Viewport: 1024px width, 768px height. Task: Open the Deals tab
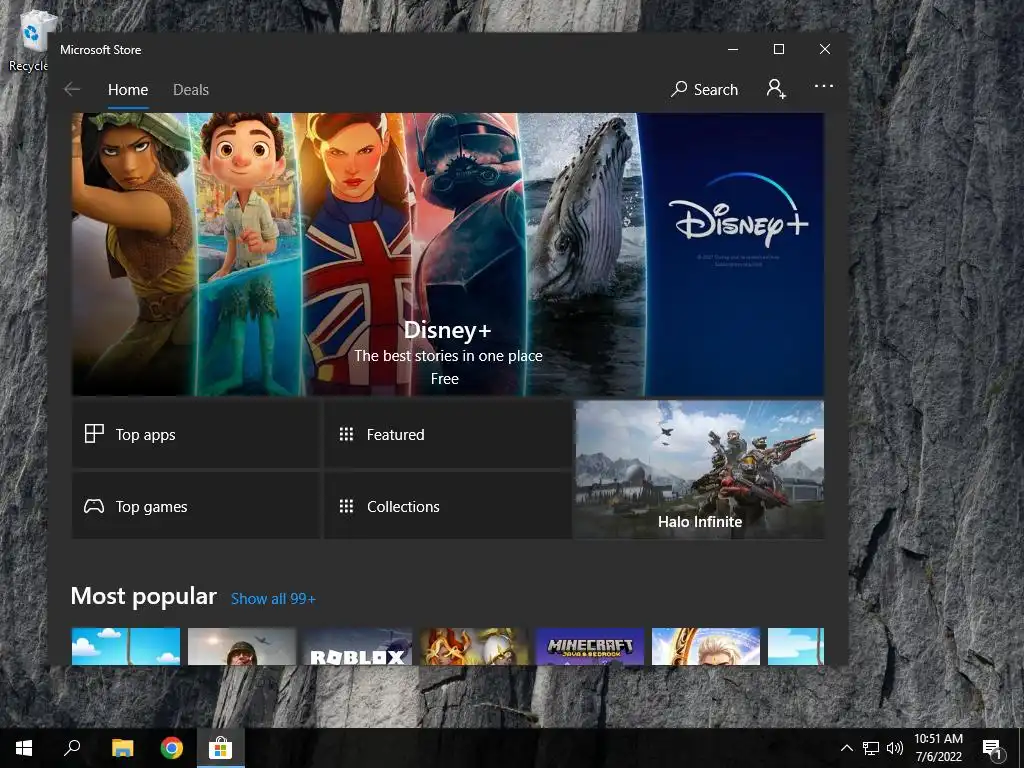pos(191,89)
